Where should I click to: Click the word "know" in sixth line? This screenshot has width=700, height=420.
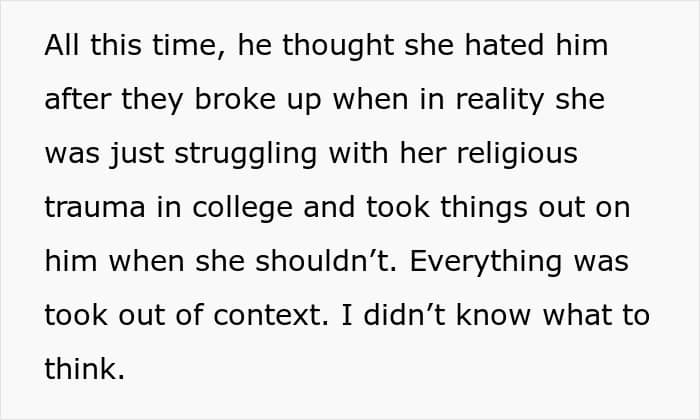pyautogui.click(x=493, y=315)
